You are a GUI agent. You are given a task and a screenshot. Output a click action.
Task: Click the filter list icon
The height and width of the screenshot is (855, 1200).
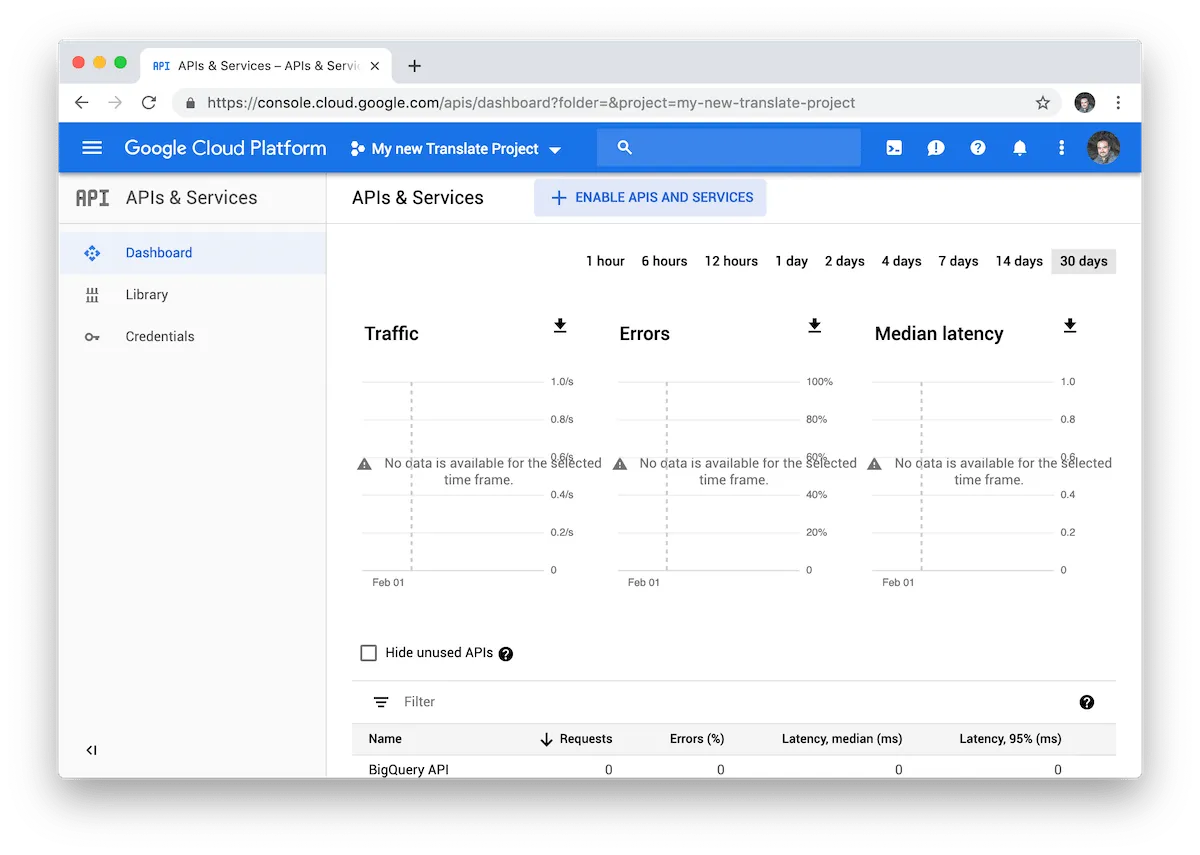381,702
